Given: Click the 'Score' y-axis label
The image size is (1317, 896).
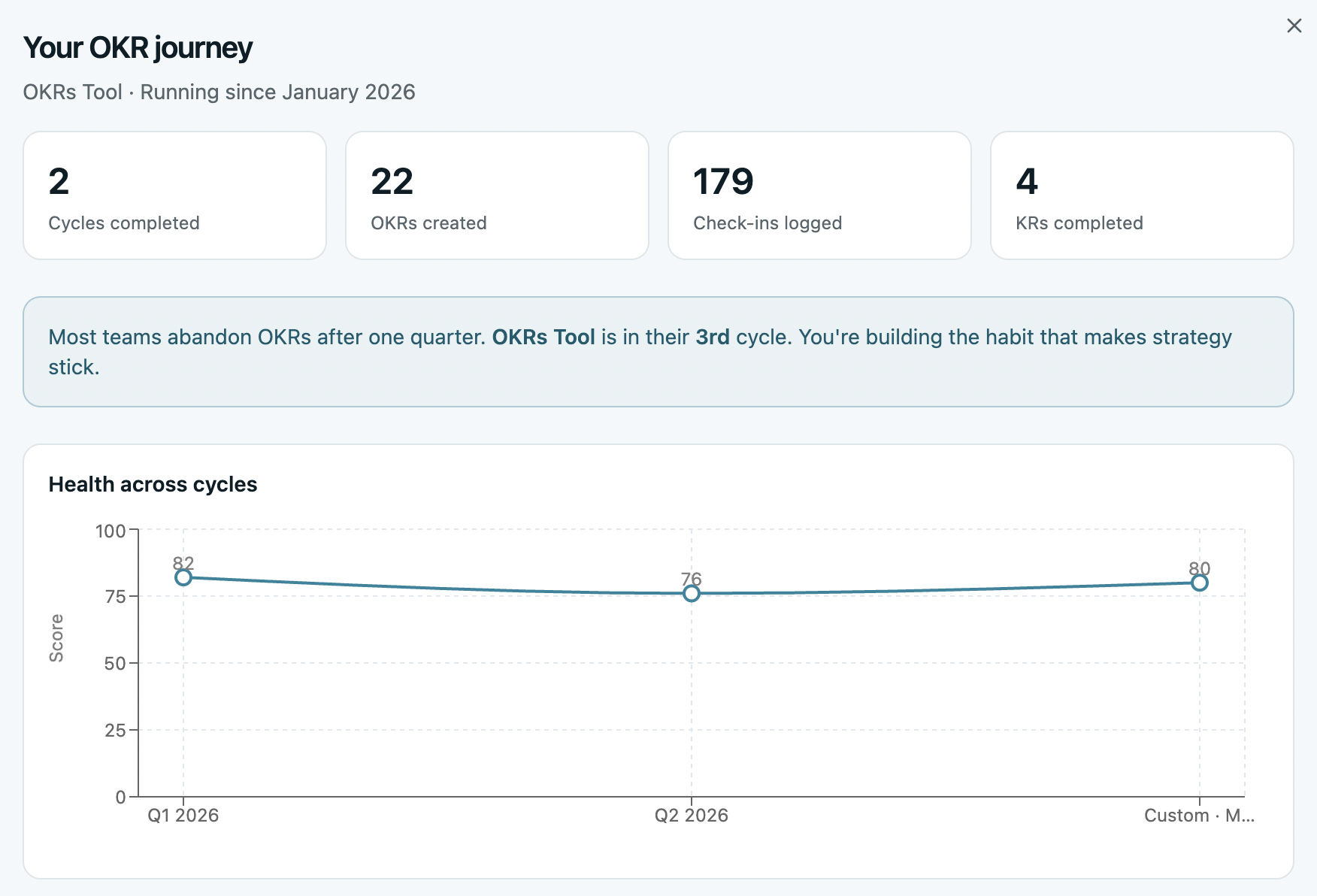Looking at the screenshot, I should pyautogui.click(x=56, y=638).
